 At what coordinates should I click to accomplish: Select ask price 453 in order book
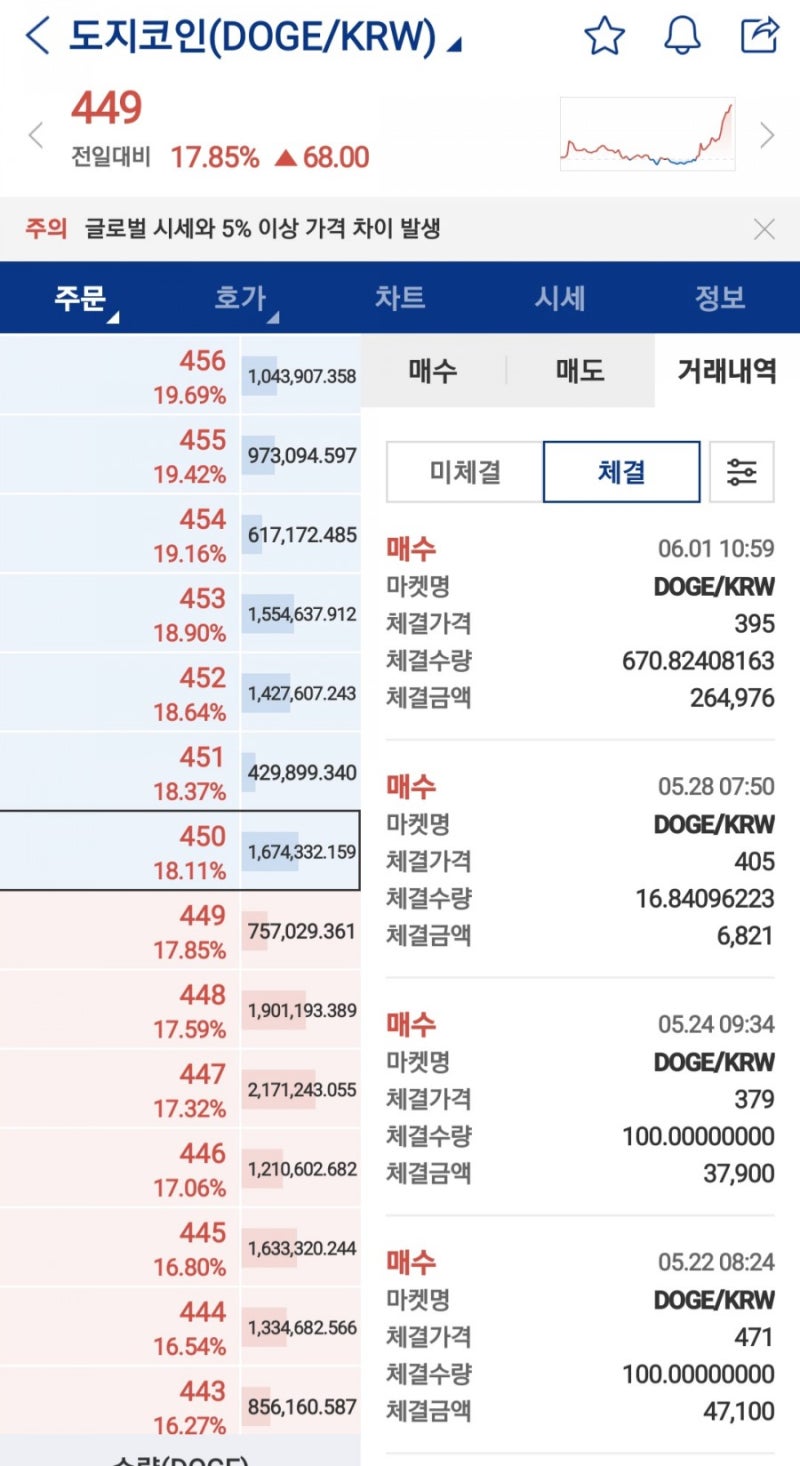(120, 613)
